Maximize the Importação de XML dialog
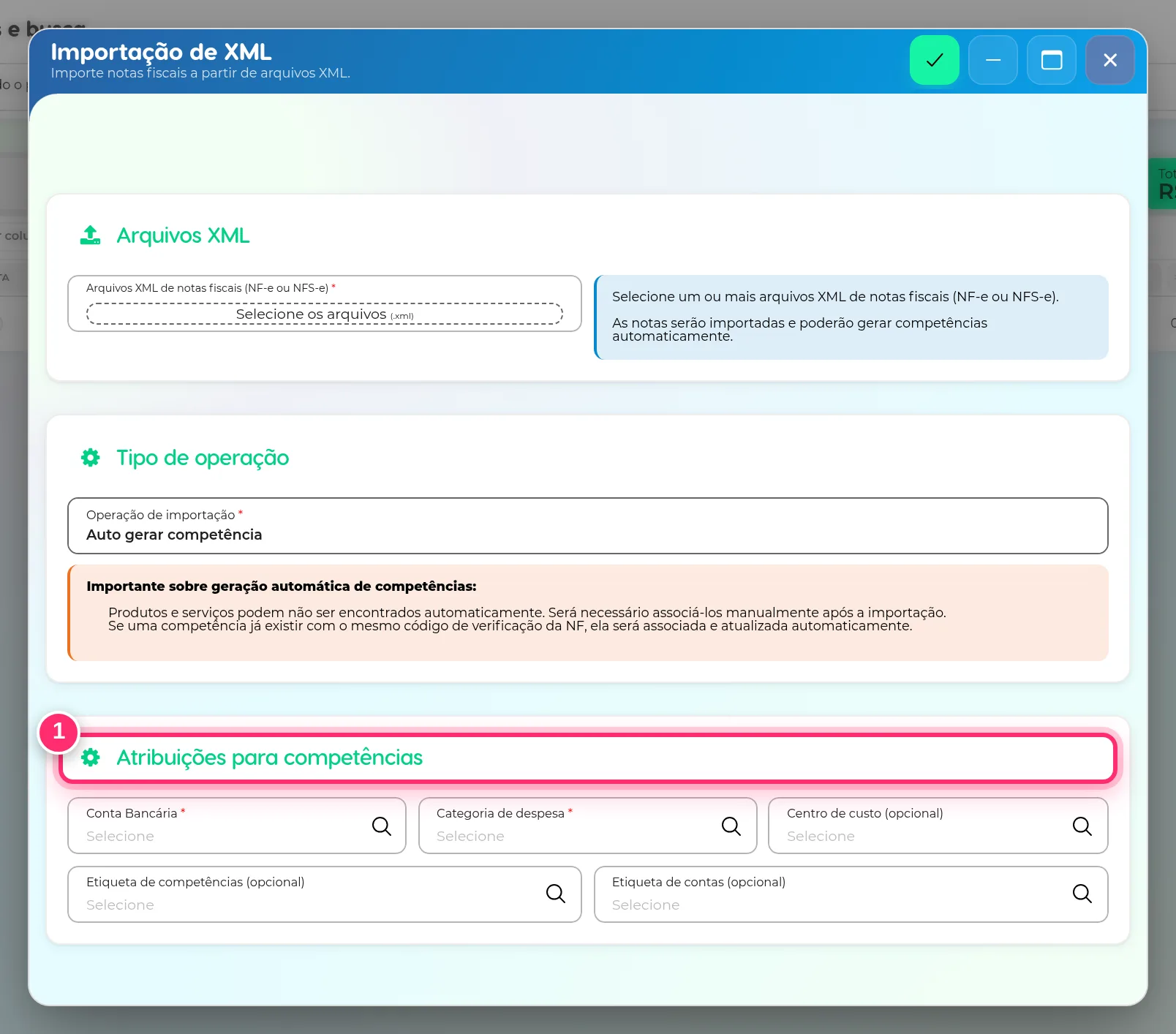This screenshot has width=1176, height=1034. click(1051, 60)
